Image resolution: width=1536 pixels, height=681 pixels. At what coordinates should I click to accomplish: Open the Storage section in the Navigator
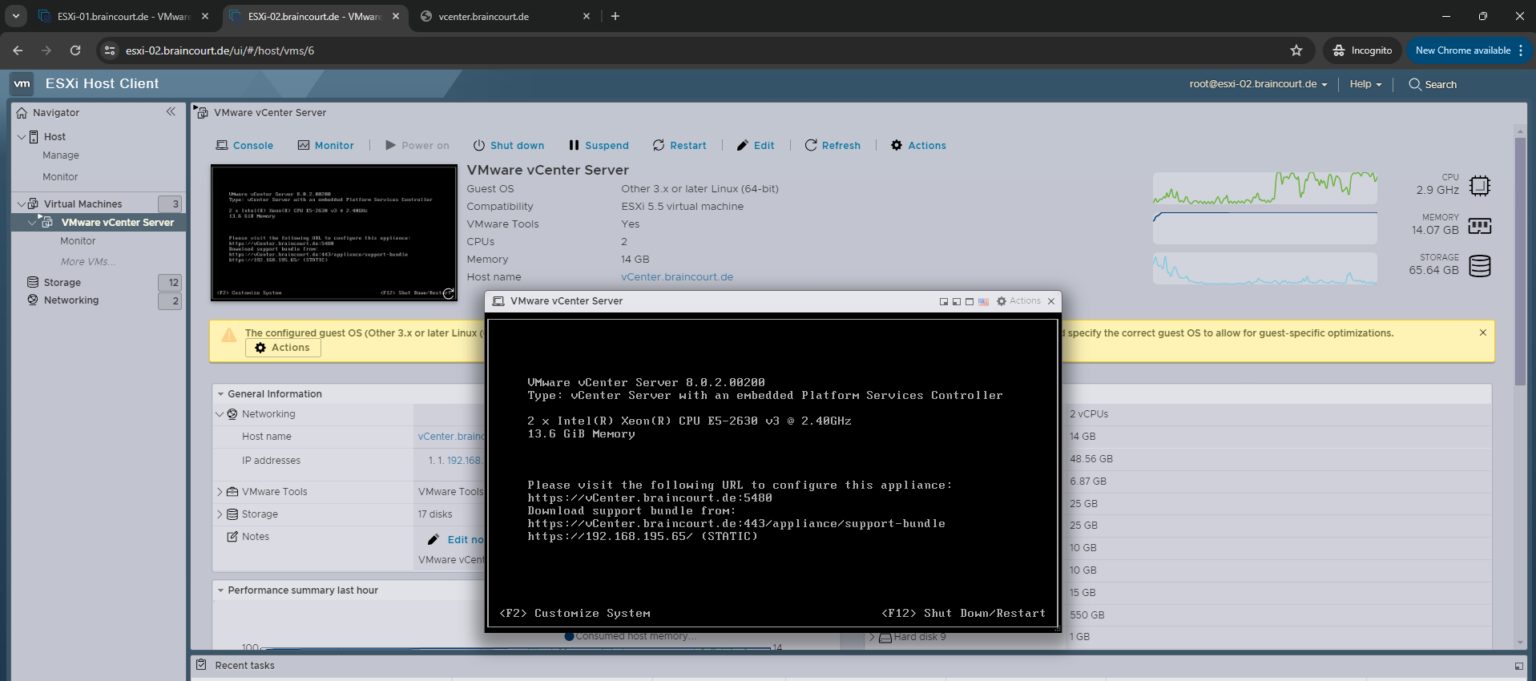[x=61, y=282]
